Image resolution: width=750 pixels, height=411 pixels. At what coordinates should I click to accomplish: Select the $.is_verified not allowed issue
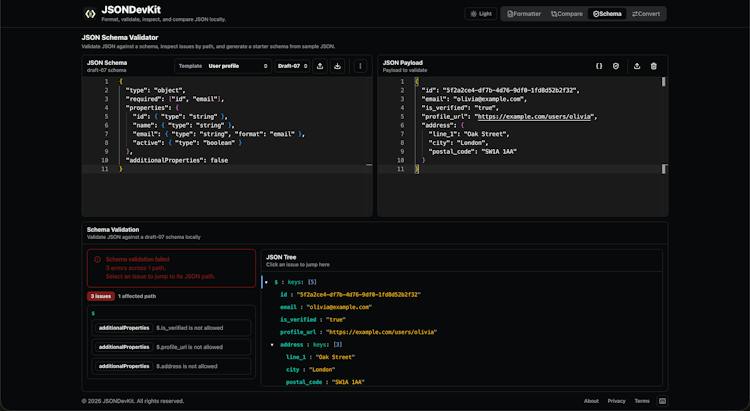[x=171, y=328]
